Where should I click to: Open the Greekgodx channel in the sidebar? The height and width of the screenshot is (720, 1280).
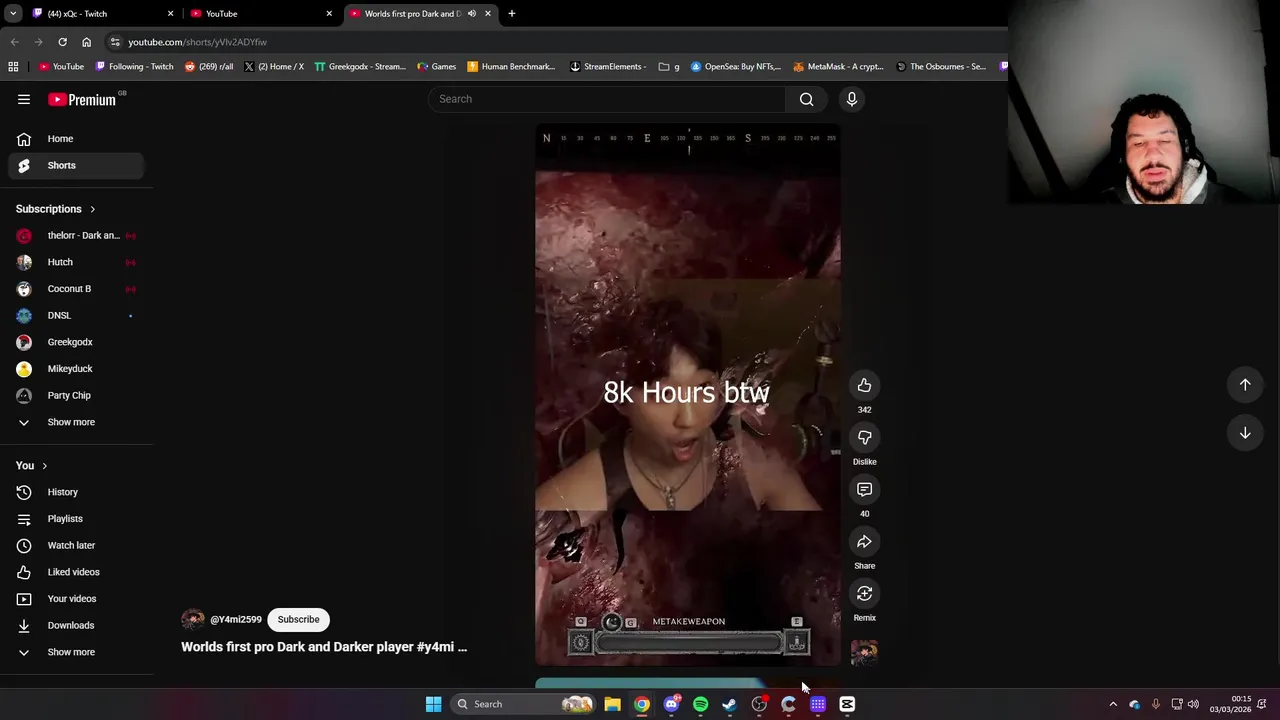tap(76, 342)
